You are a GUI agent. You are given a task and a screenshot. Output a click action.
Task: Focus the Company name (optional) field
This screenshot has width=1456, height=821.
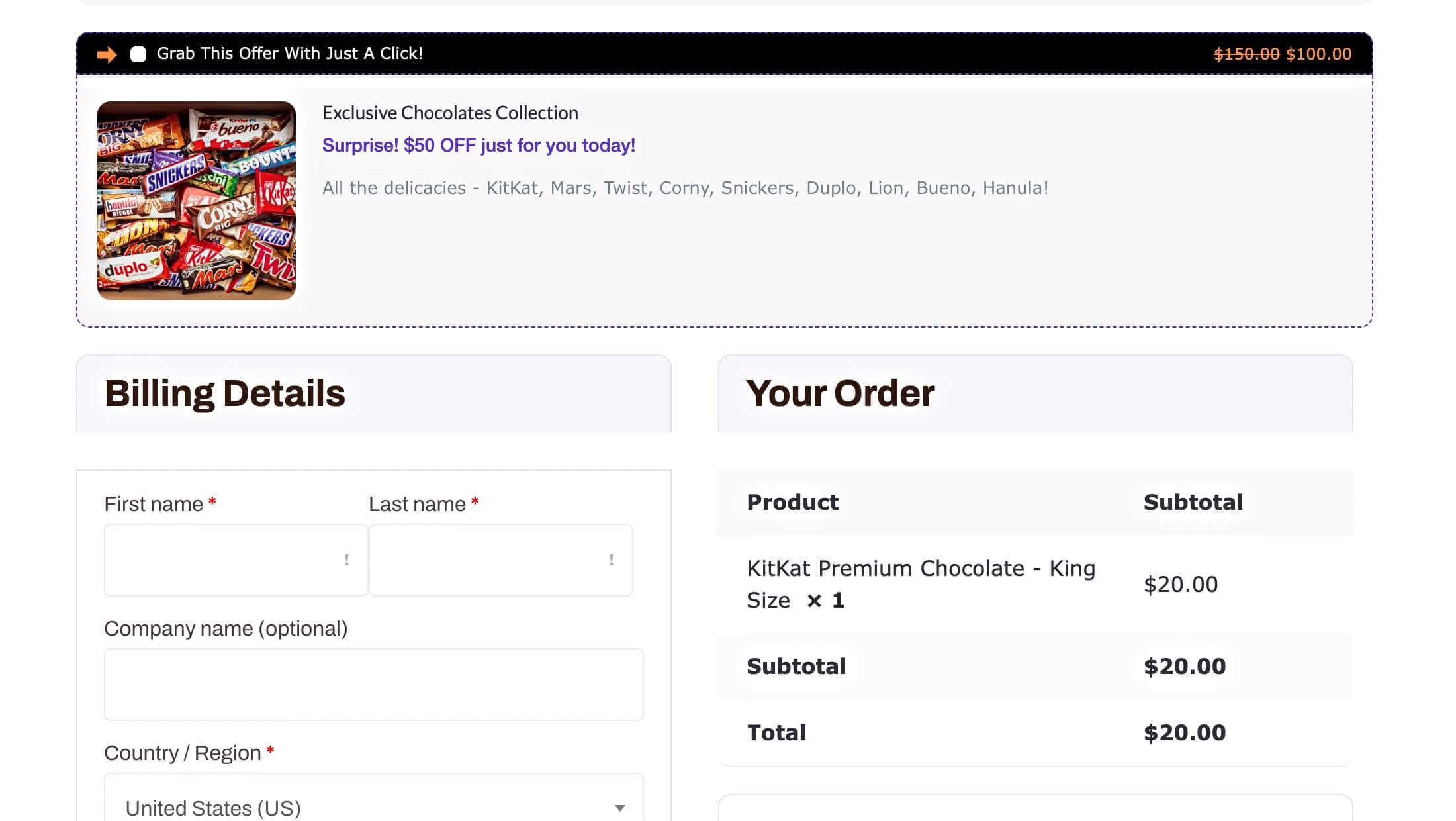click(x=373, y=685)
